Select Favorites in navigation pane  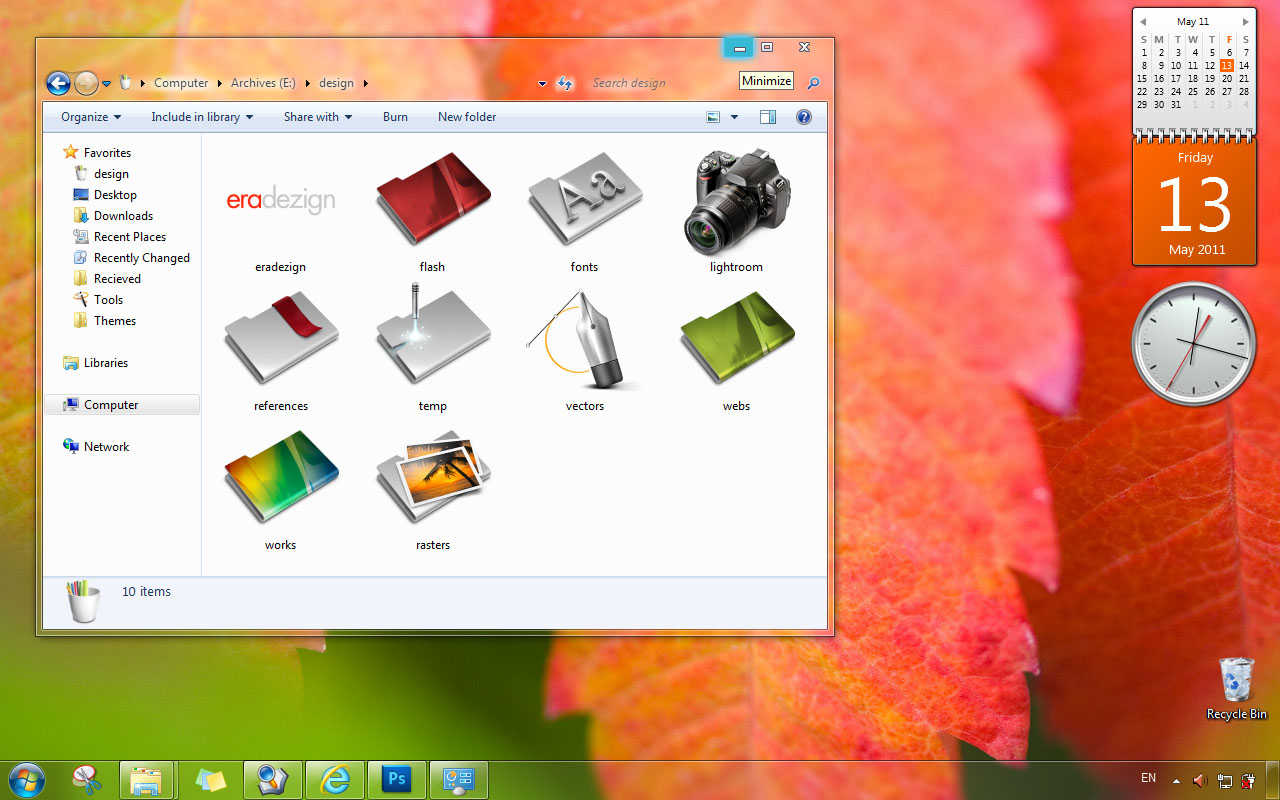tap(107, 153)
